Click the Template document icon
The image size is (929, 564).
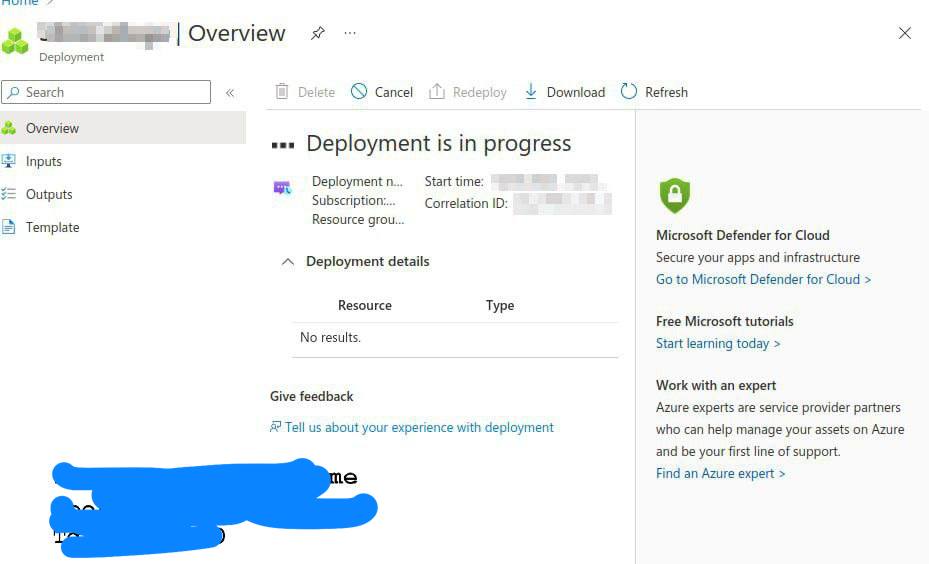(x=8, y=227)
